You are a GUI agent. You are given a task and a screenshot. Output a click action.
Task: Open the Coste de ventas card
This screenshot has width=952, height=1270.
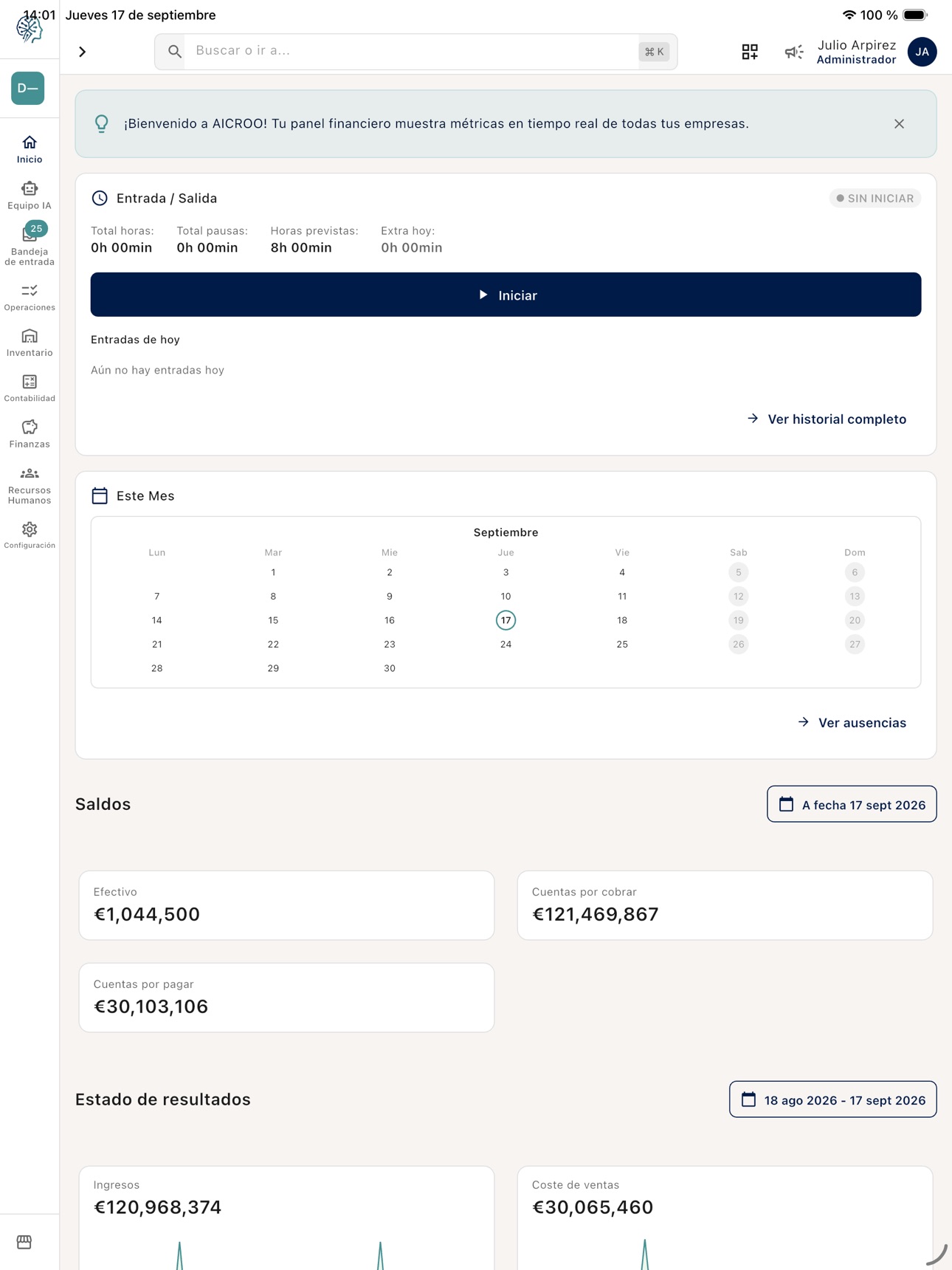point(725,1218)
